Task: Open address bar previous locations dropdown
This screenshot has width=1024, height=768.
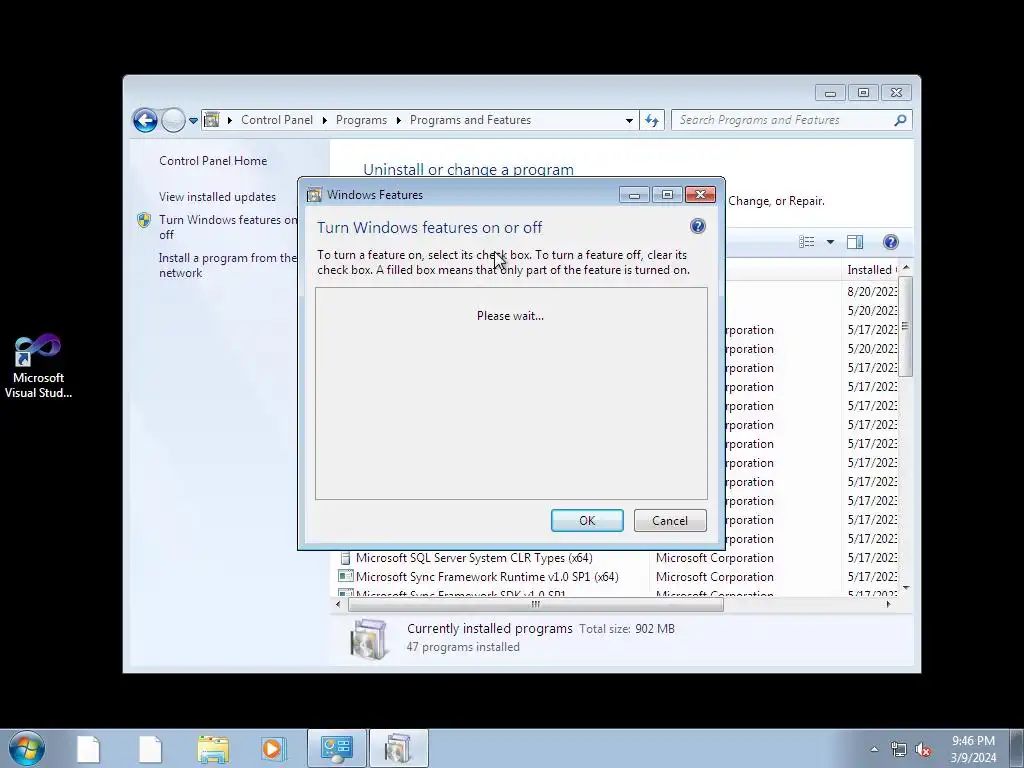Action: point(629,120)
